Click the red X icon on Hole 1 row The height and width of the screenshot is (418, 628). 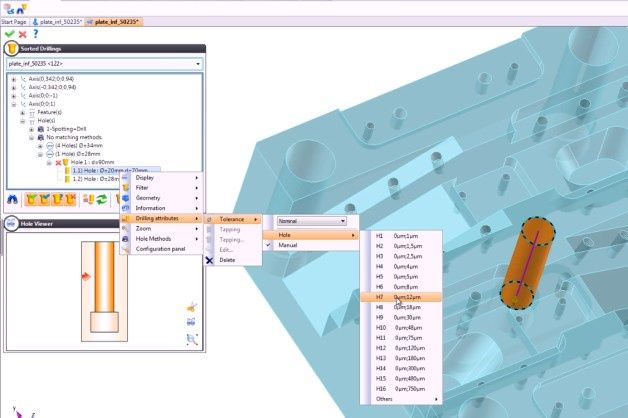[58, 163]
